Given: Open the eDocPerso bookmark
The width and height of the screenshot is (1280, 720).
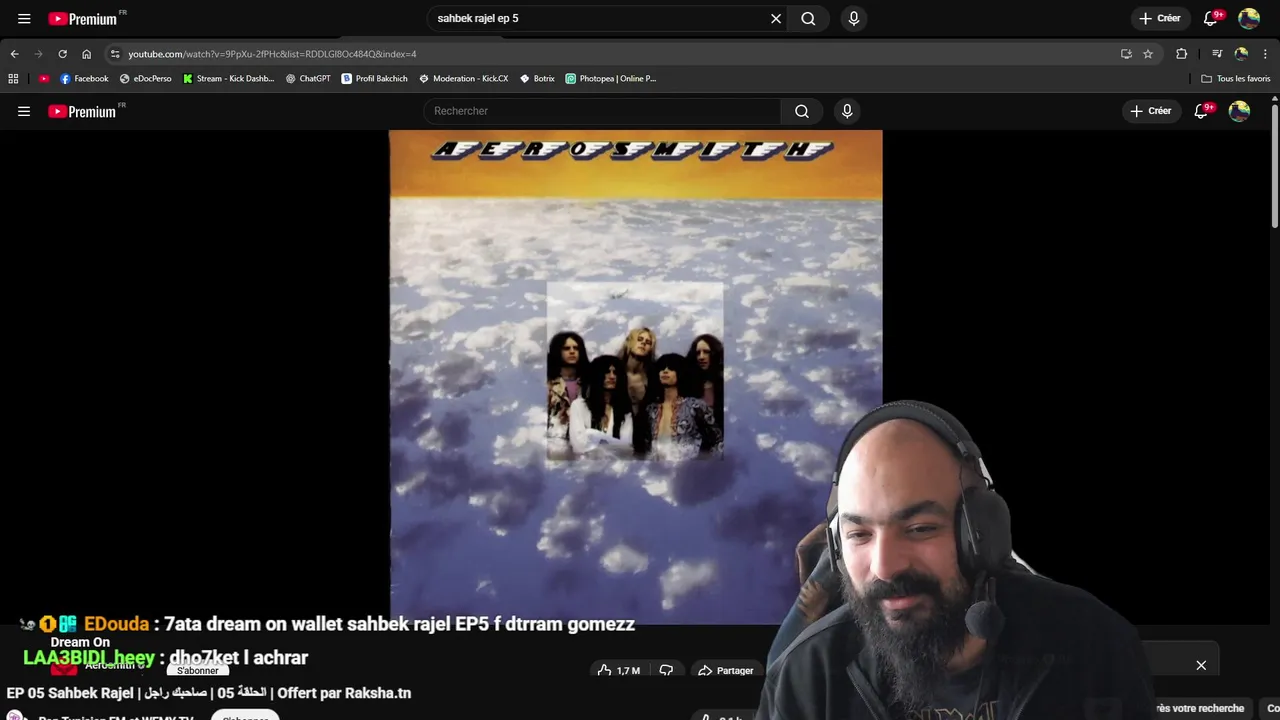Looking at the screenshot, I should [146, 78].
